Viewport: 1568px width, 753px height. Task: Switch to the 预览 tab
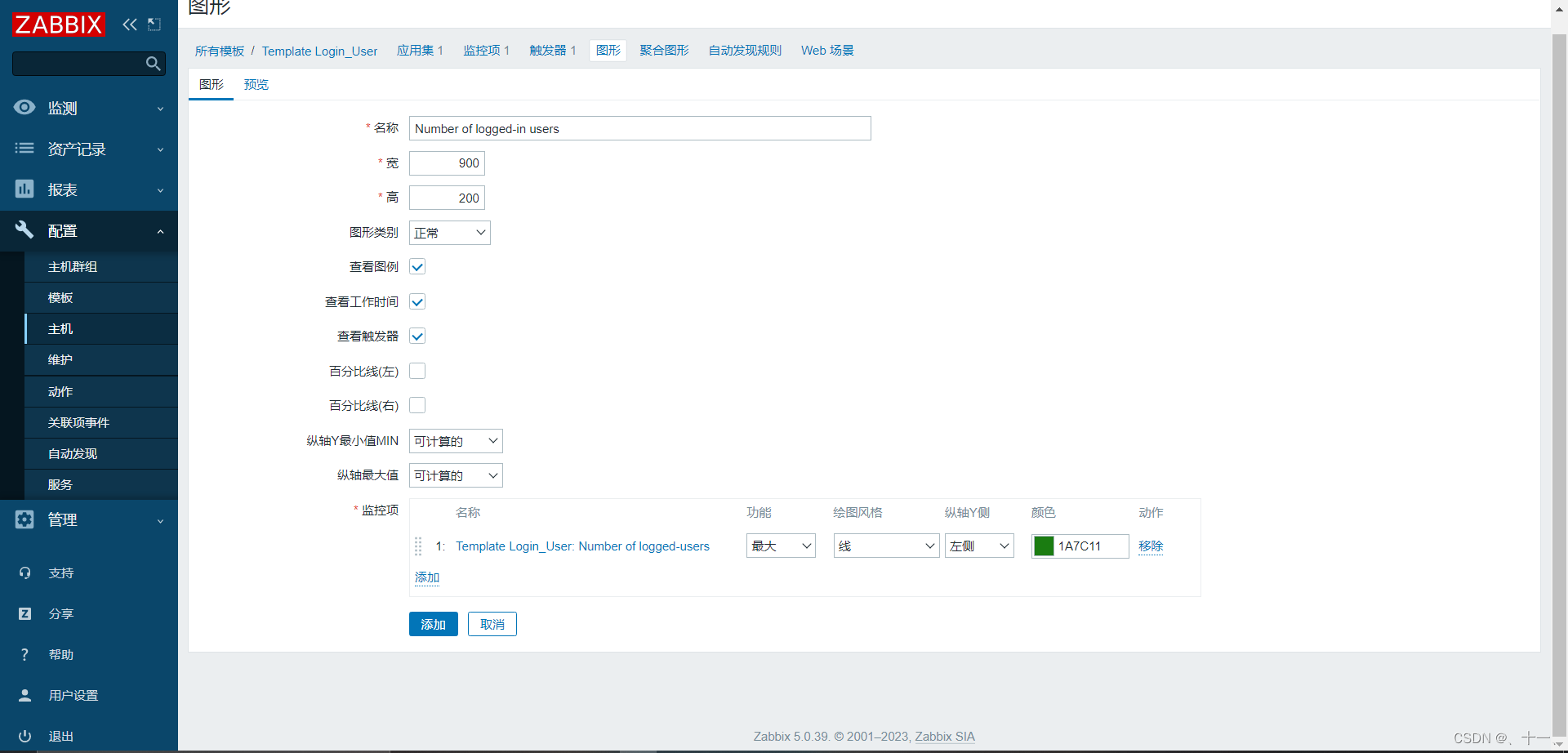(256, 84)
